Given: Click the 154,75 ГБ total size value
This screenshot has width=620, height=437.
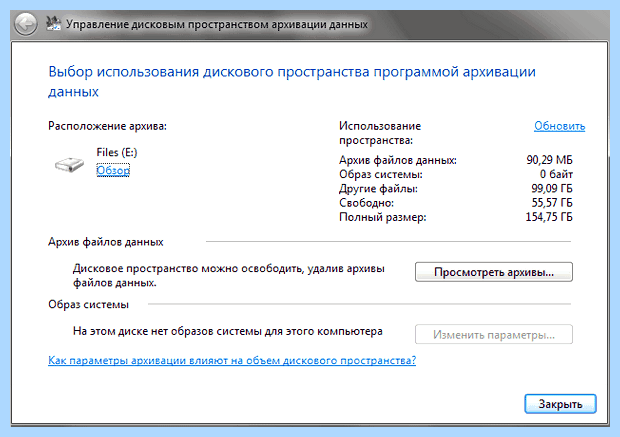Looking at the screenshot, I should click(x=549, y=217).
